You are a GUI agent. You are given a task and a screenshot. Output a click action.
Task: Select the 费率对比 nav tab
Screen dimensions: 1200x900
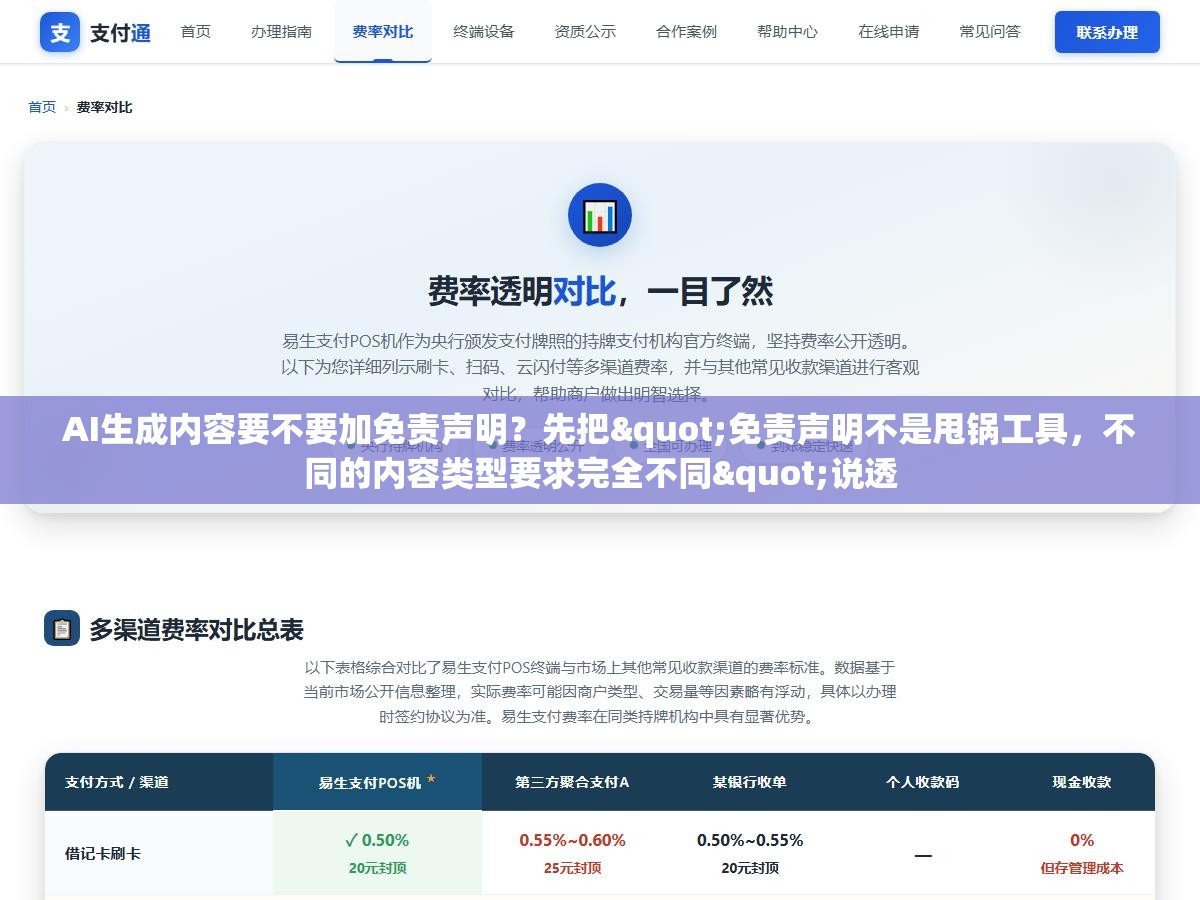coord(383,32)
